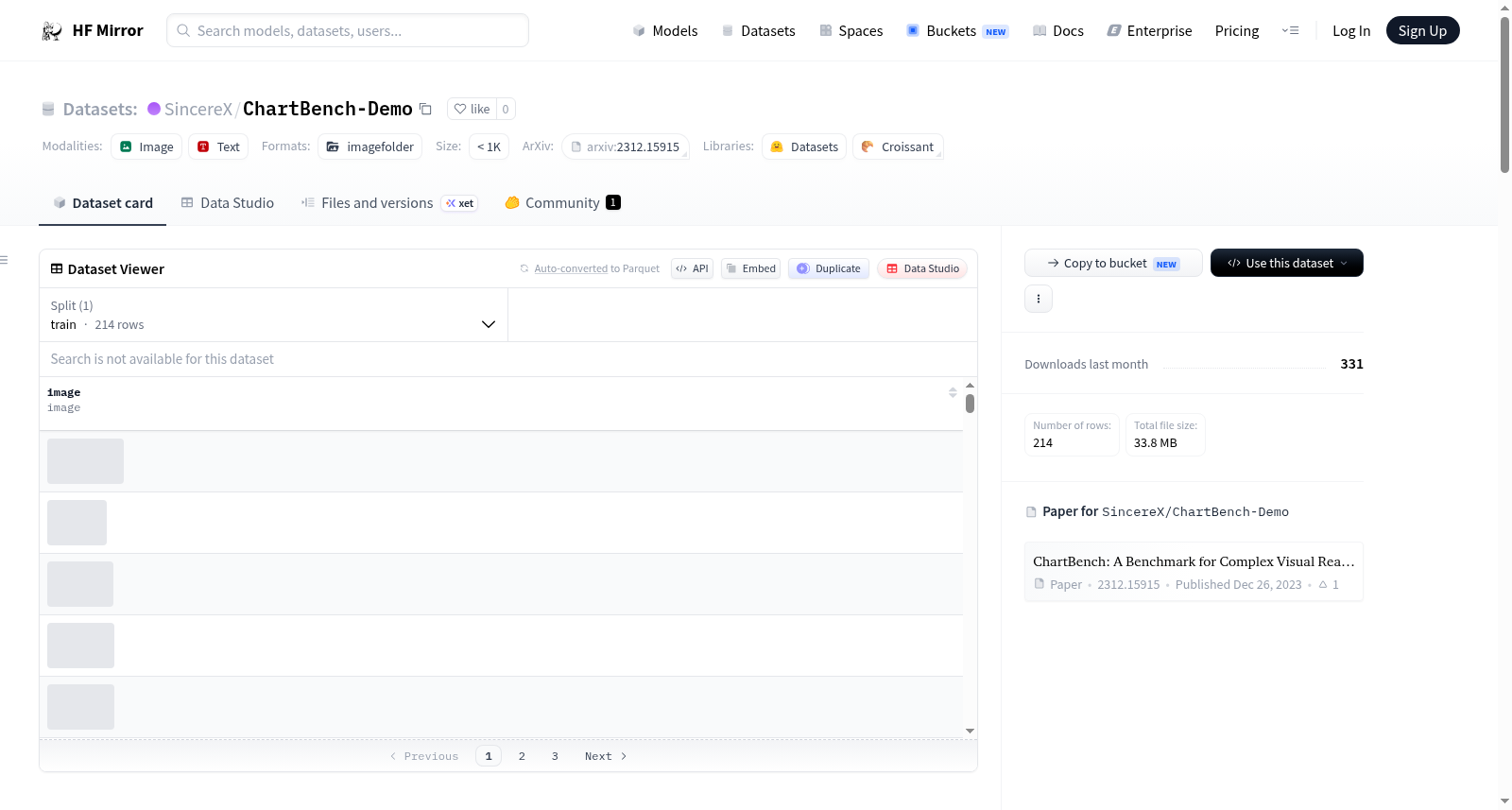Open the three-dot more options button
This screenshot has height=810, width=1512.
pyautogui.click(x=1039, y=299)
